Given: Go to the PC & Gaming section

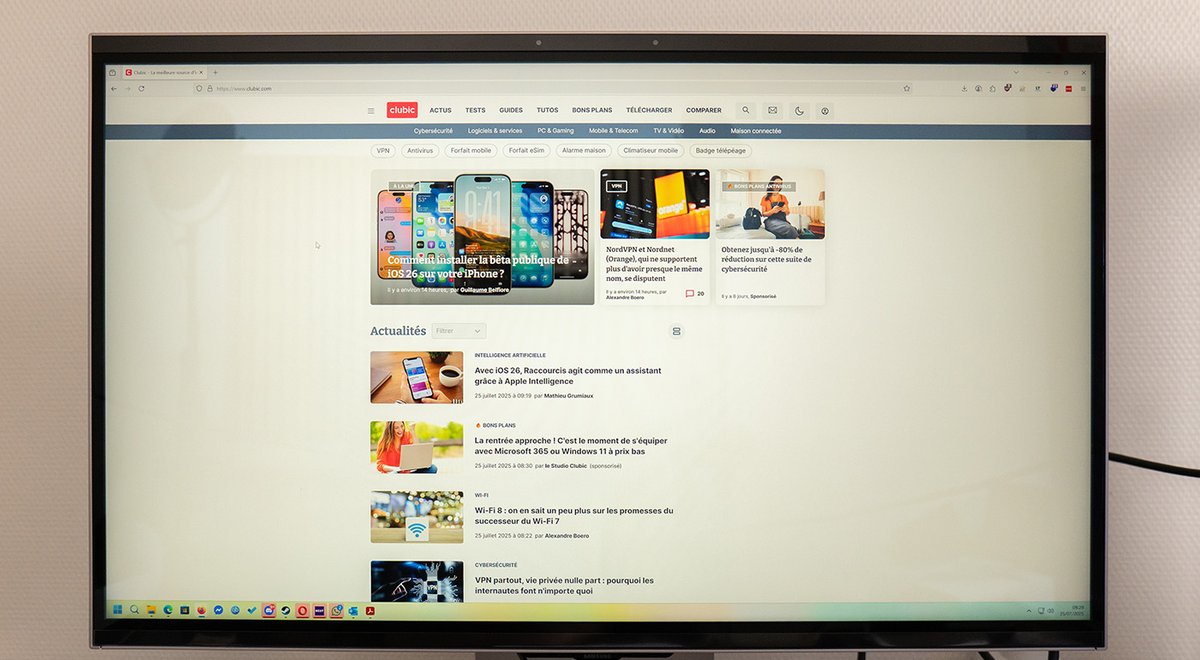Looking at the screenshot, I should click(x=556, y=131).
